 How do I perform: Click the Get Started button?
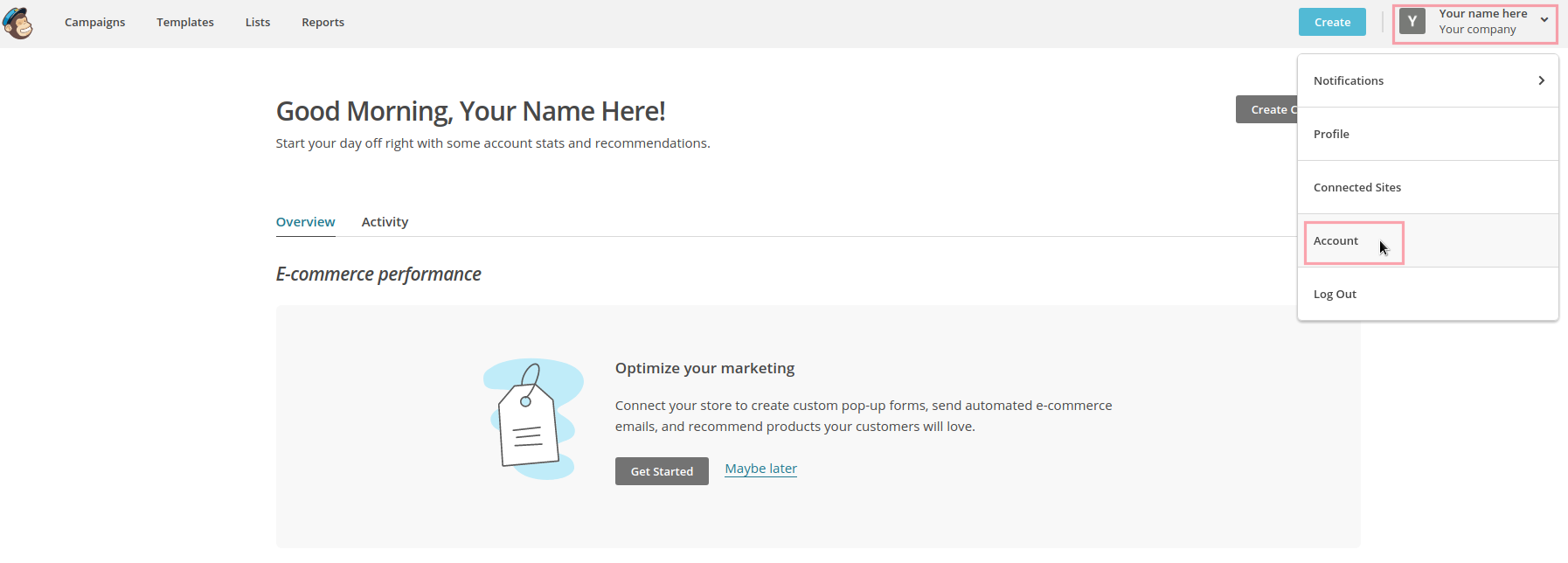(662, 471)
